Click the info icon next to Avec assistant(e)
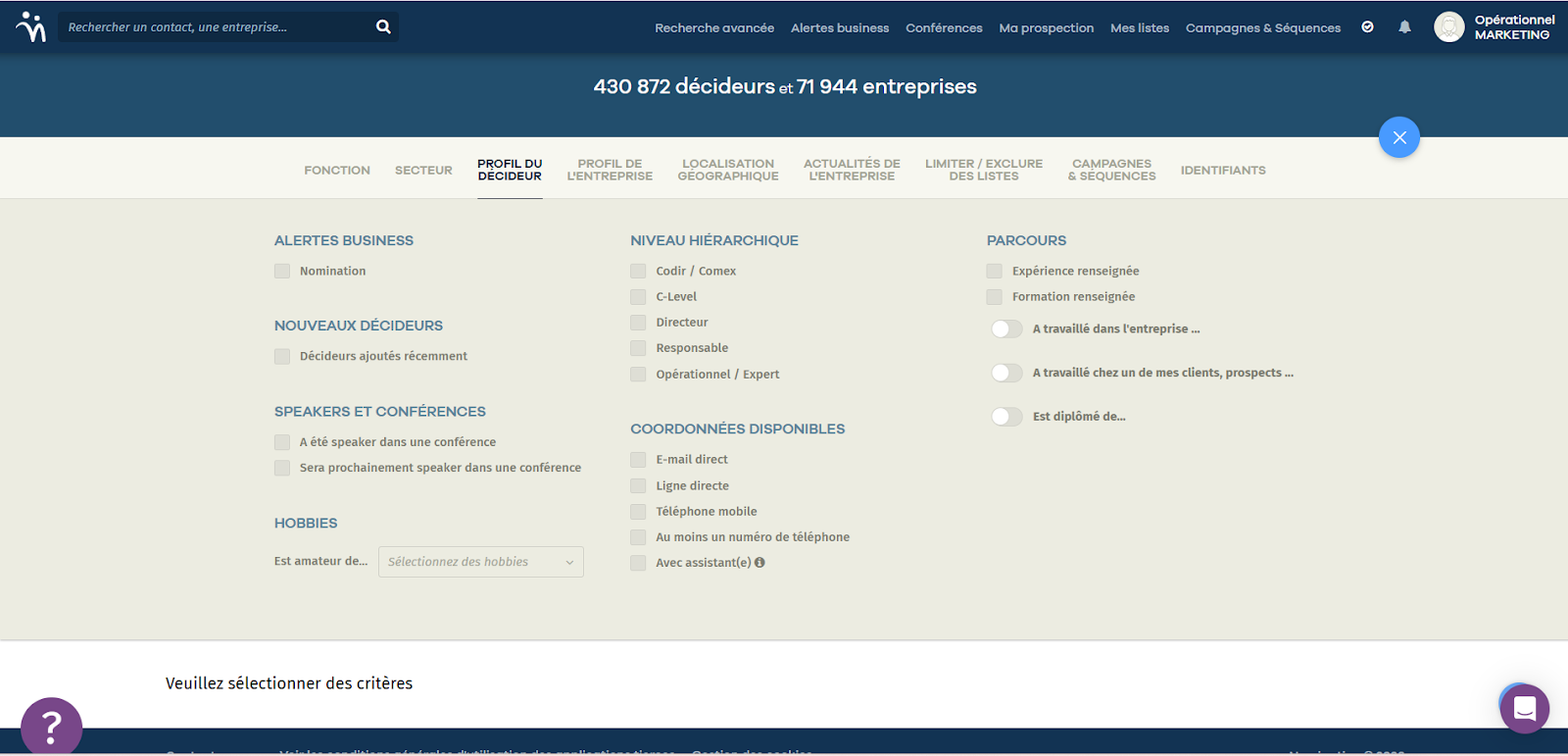This screenshot has height=756, width=1568. [759, 563]
